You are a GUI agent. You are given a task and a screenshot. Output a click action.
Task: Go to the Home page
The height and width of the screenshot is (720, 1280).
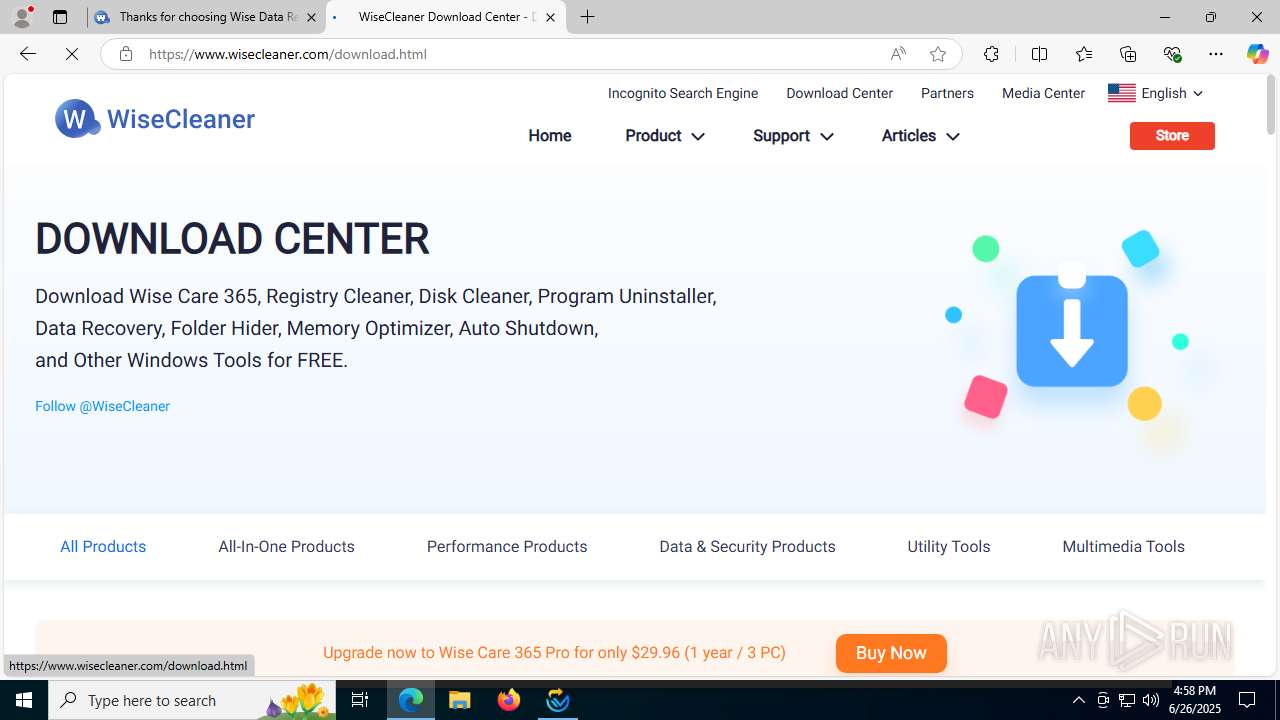point(550,136)
